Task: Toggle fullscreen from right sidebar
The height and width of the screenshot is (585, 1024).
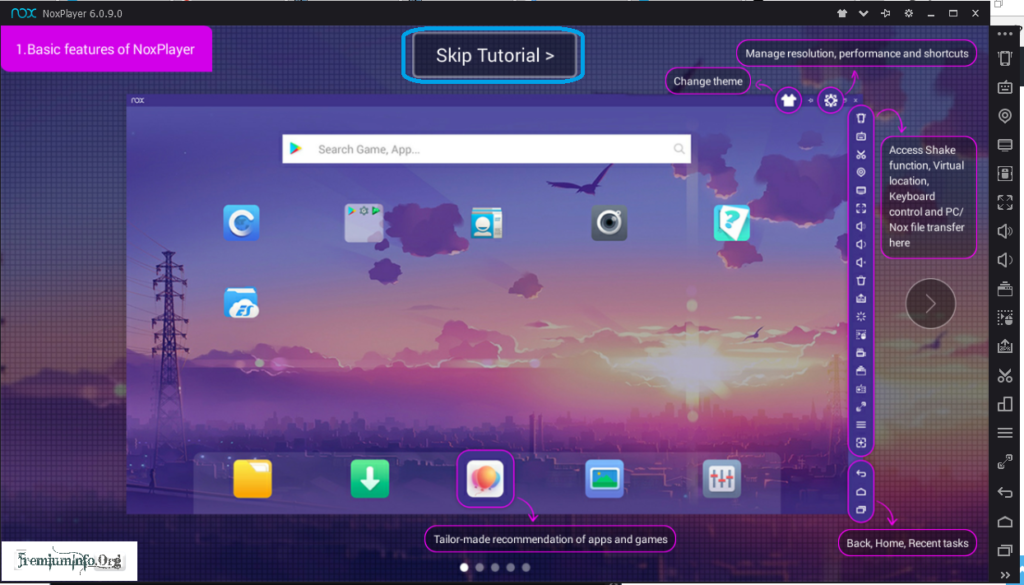Action: coord(1004,202)
